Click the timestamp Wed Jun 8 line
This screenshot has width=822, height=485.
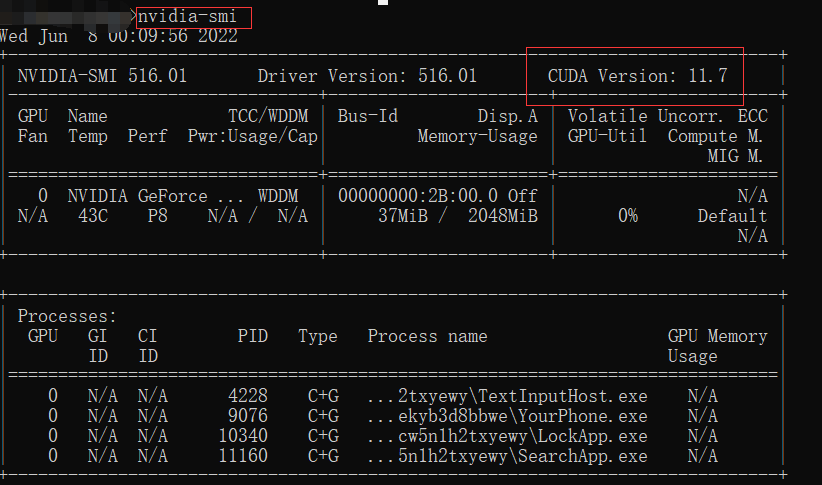coord(119,37)
